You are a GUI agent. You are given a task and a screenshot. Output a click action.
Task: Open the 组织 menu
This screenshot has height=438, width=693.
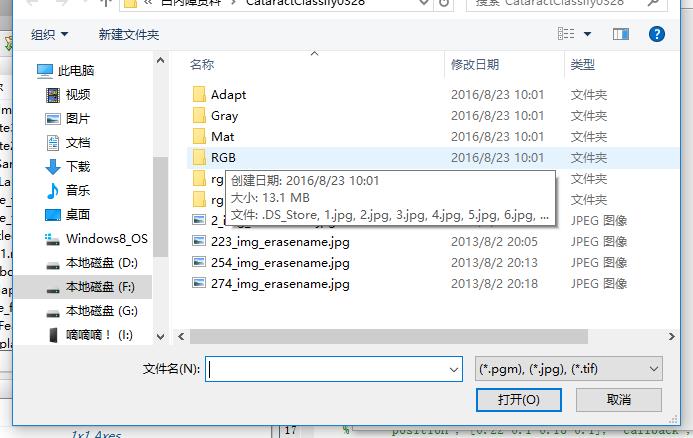pos(49,35)
